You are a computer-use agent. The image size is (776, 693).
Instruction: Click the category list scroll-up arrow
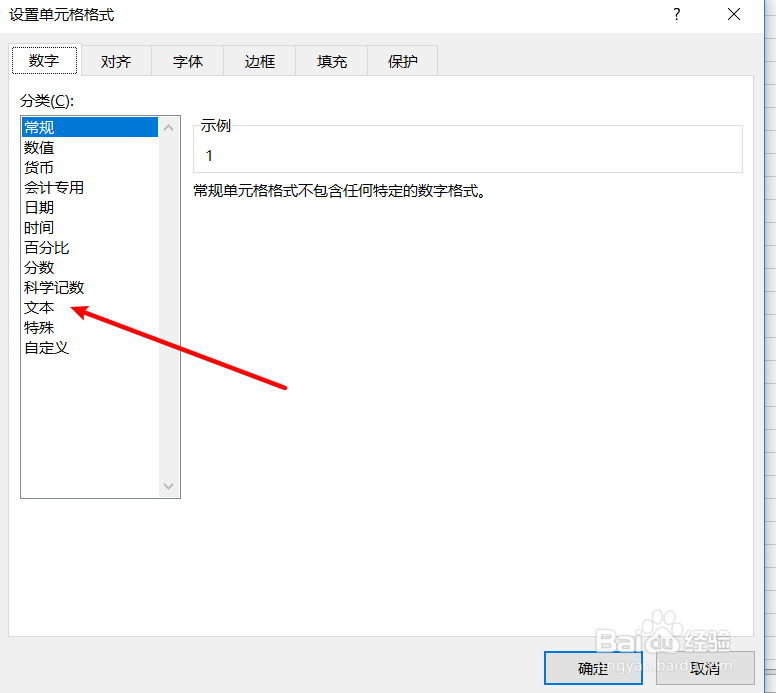(169, 128)
